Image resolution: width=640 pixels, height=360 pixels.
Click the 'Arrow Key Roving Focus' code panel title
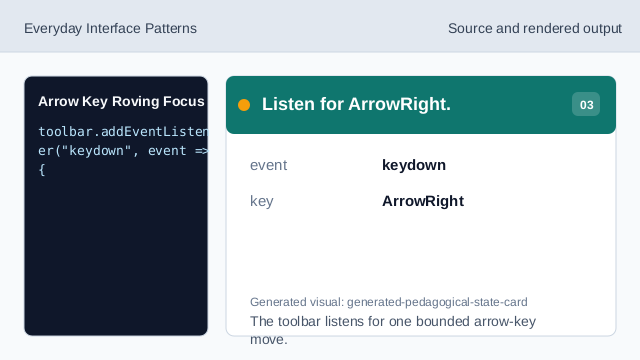coord(121,101)
